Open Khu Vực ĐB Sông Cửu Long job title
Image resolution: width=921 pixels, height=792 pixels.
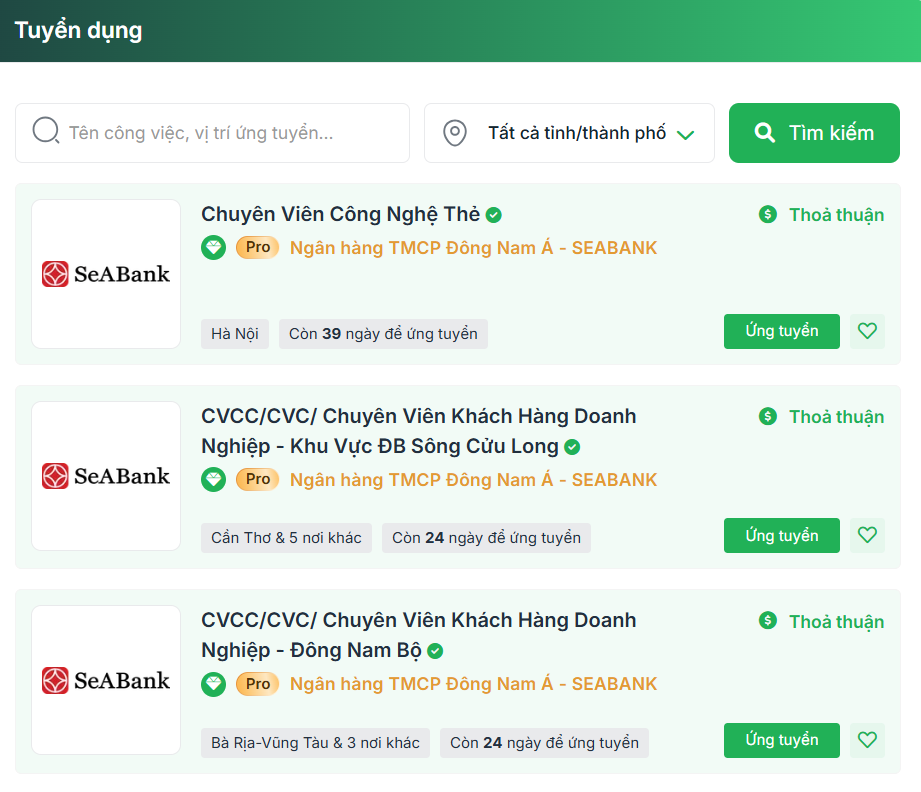tap(418, 431)
